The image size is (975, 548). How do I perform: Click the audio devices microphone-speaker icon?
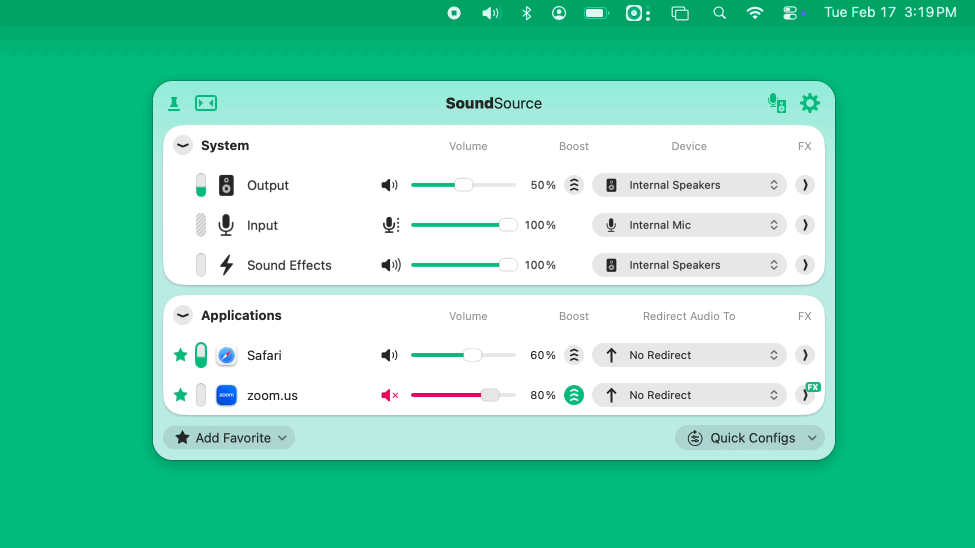point(776,103)
